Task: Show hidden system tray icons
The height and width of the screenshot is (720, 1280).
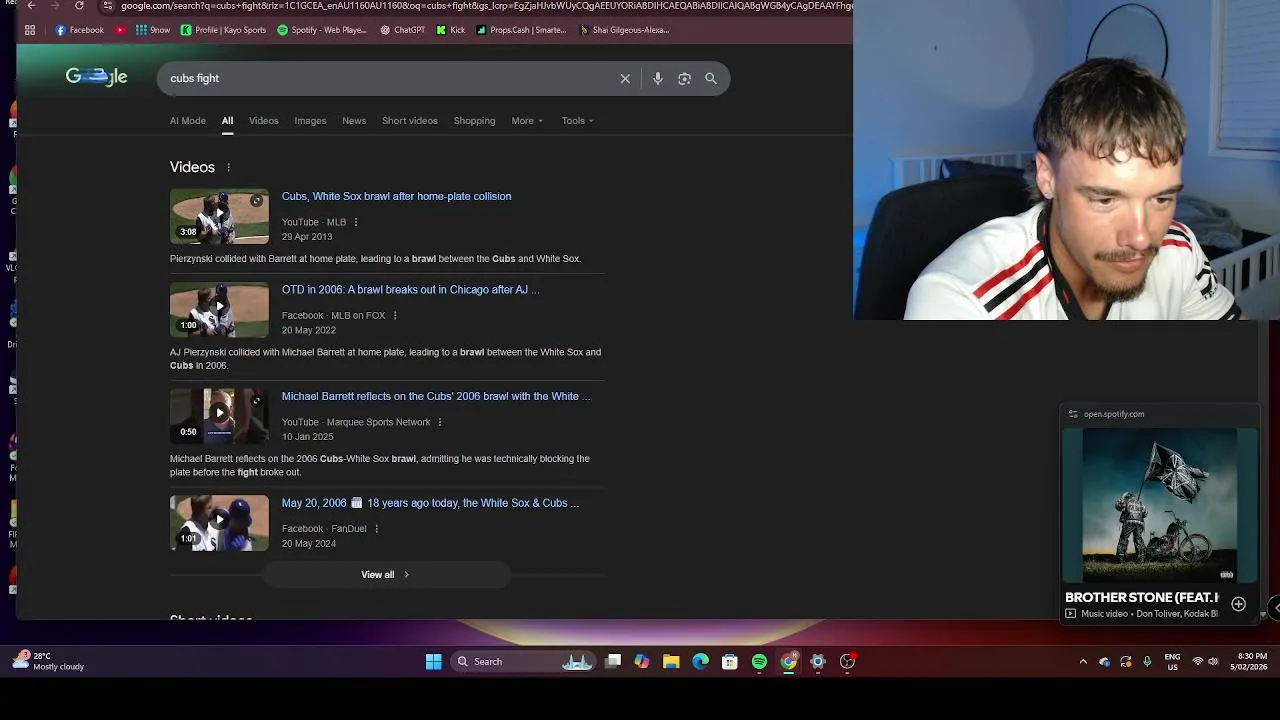Action: coord(1083,661)
